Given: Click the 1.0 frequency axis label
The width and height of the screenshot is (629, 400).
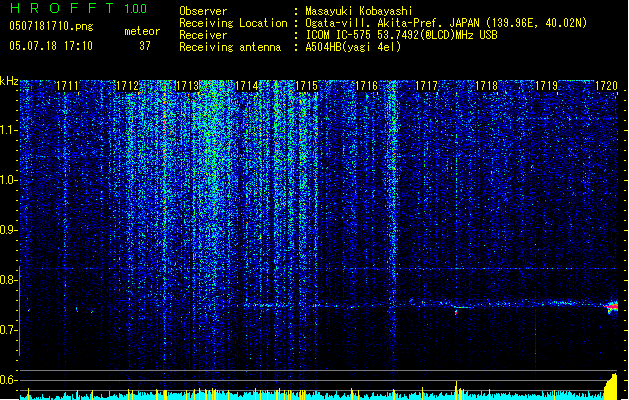Looking at the screenshot, I should coord(8,180).
